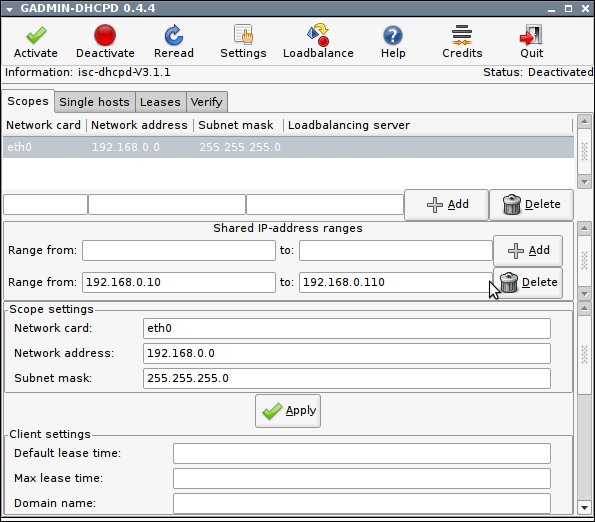
Task: Click Loadbalancing server column header
Action: 428,125
